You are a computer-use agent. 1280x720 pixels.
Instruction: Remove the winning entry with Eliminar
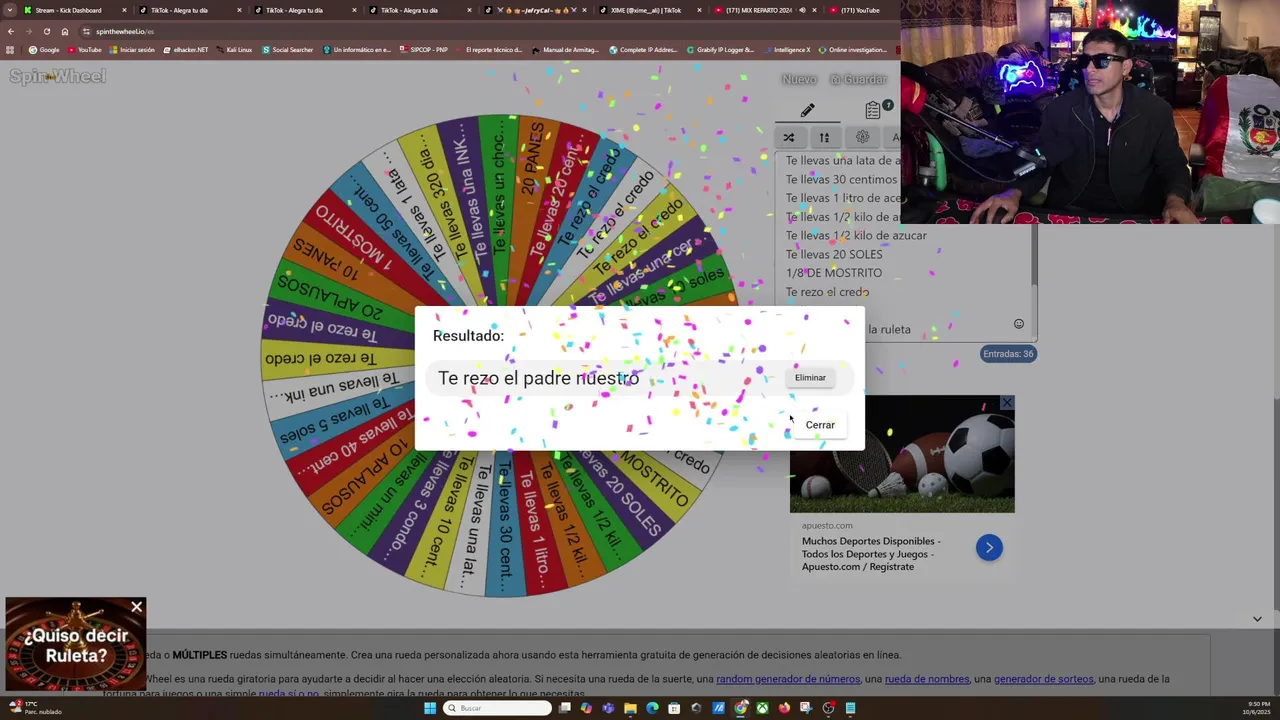(x=810, y=378)
